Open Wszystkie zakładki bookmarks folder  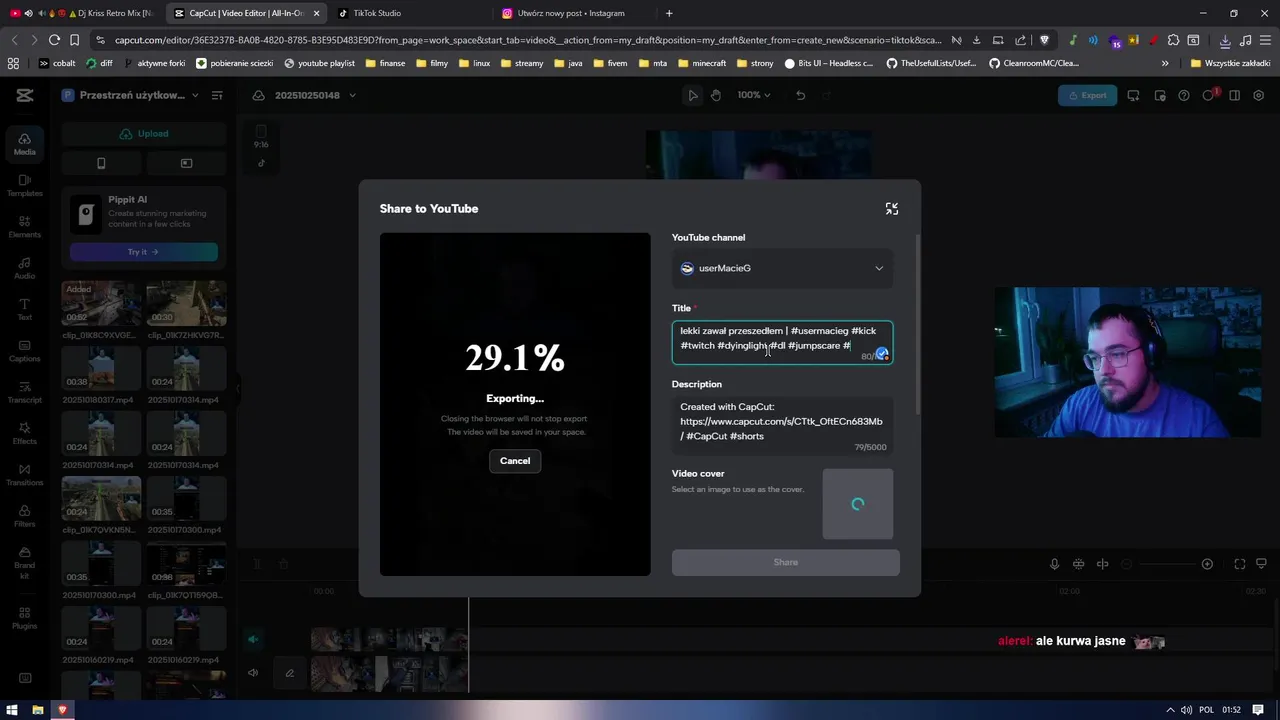[x=1230, y=63]
